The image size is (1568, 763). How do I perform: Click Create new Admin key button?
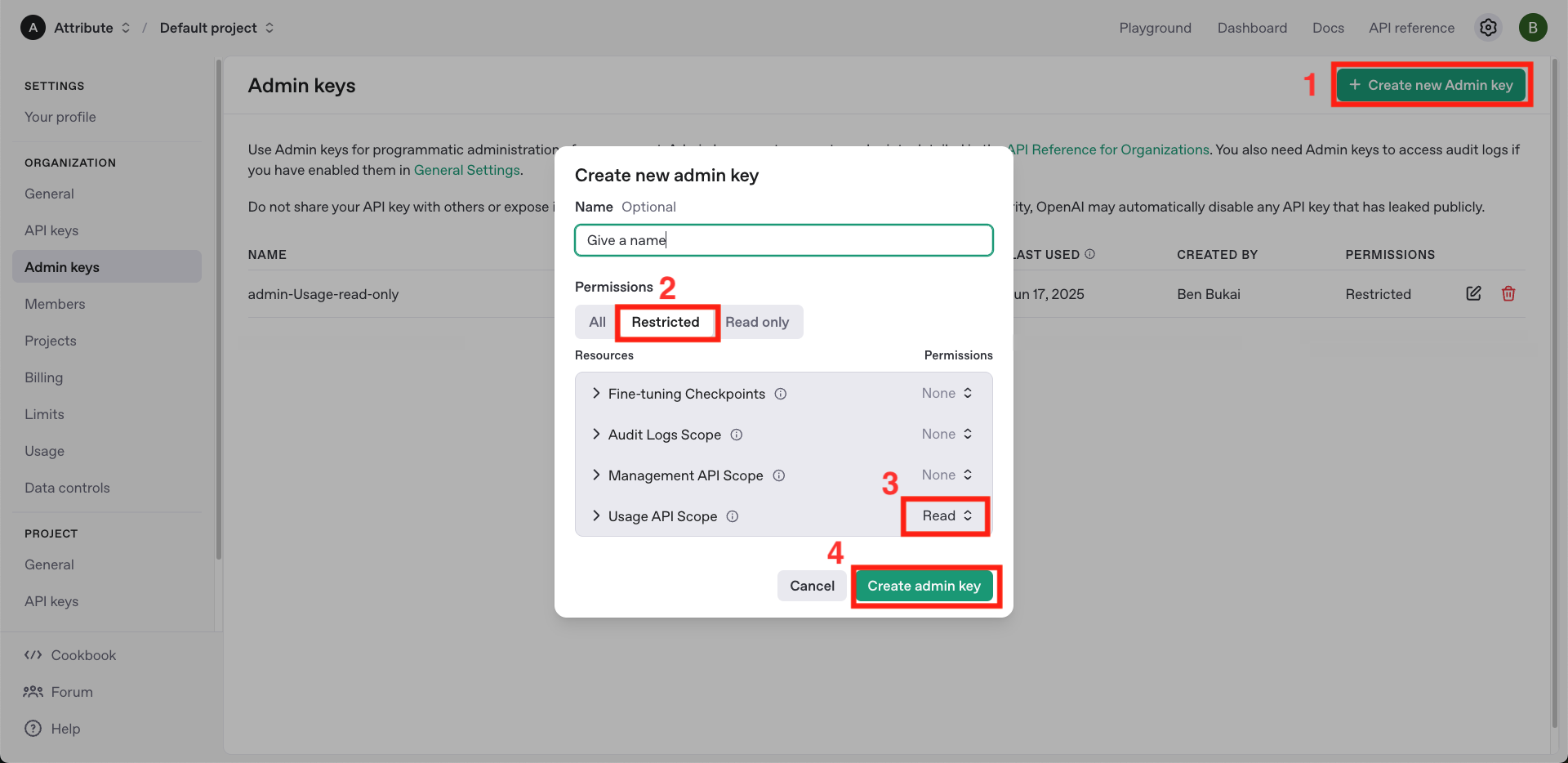pyautogui.click(x=1431, y=85)
